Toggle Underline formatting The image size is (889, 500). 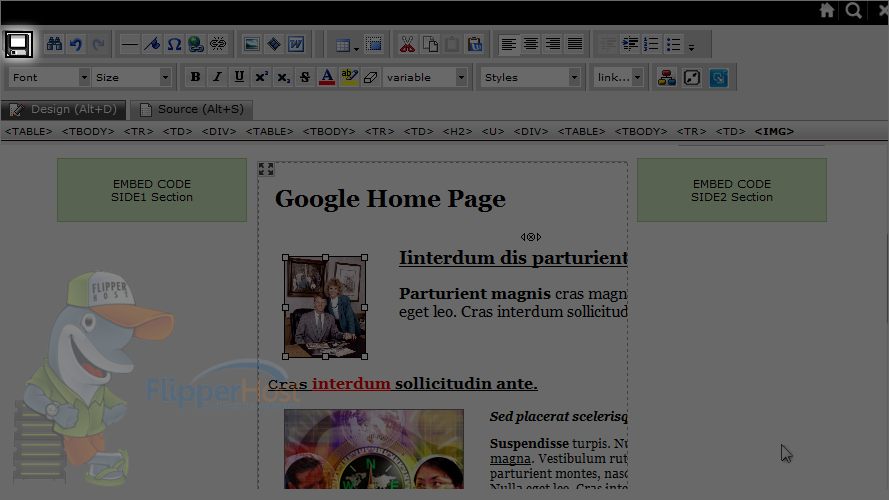239,77
